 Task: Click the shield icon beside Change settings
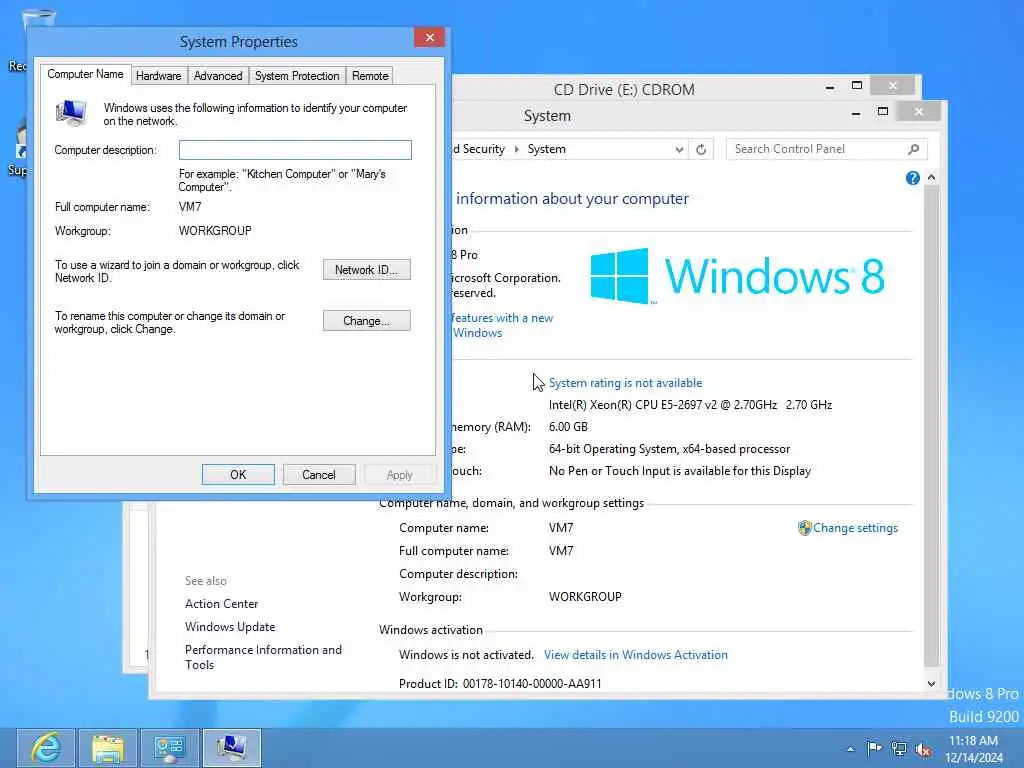[805, 528]
